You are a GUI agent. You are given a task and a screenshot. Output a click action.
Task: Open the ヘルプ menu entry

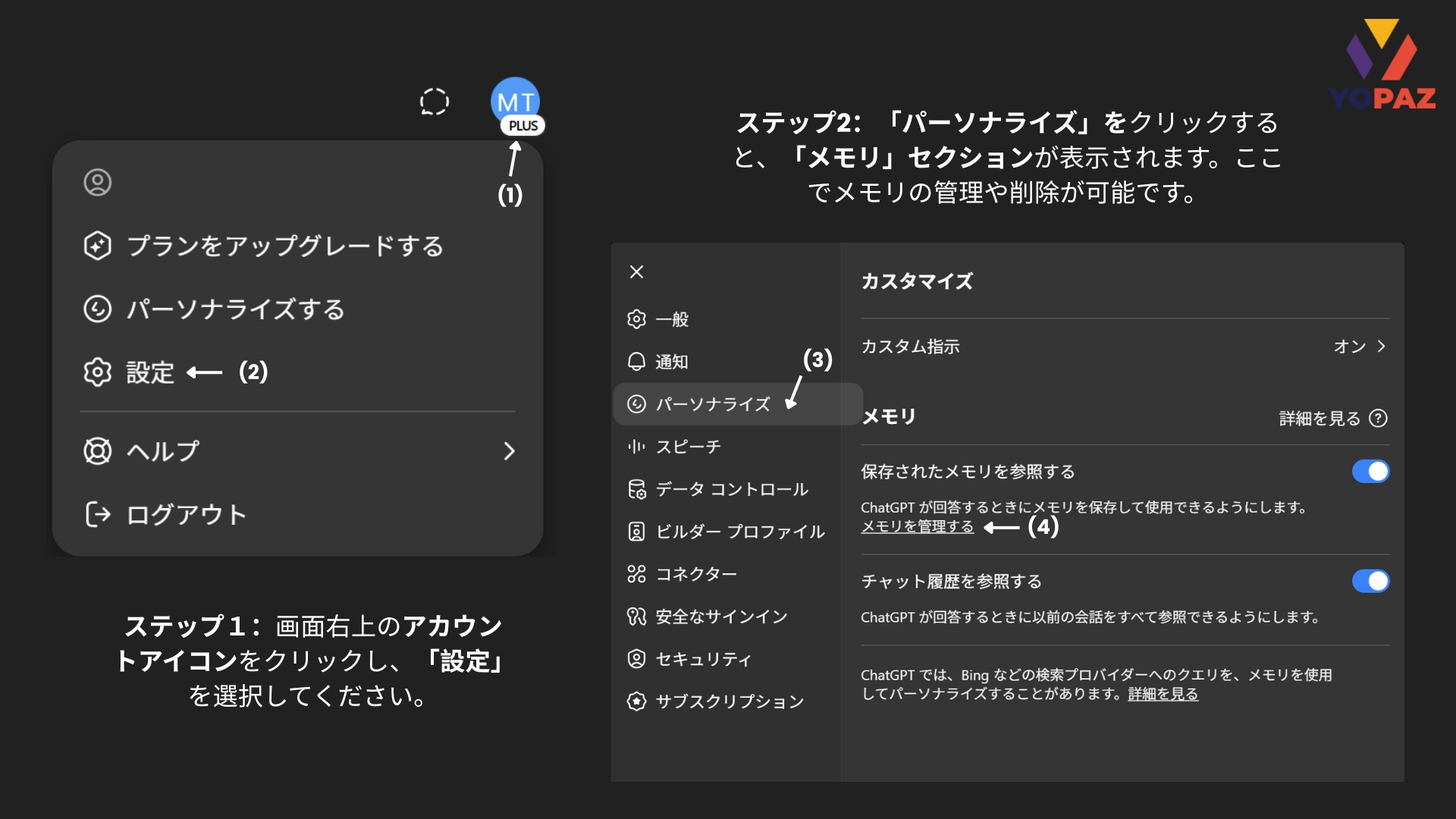297,451
